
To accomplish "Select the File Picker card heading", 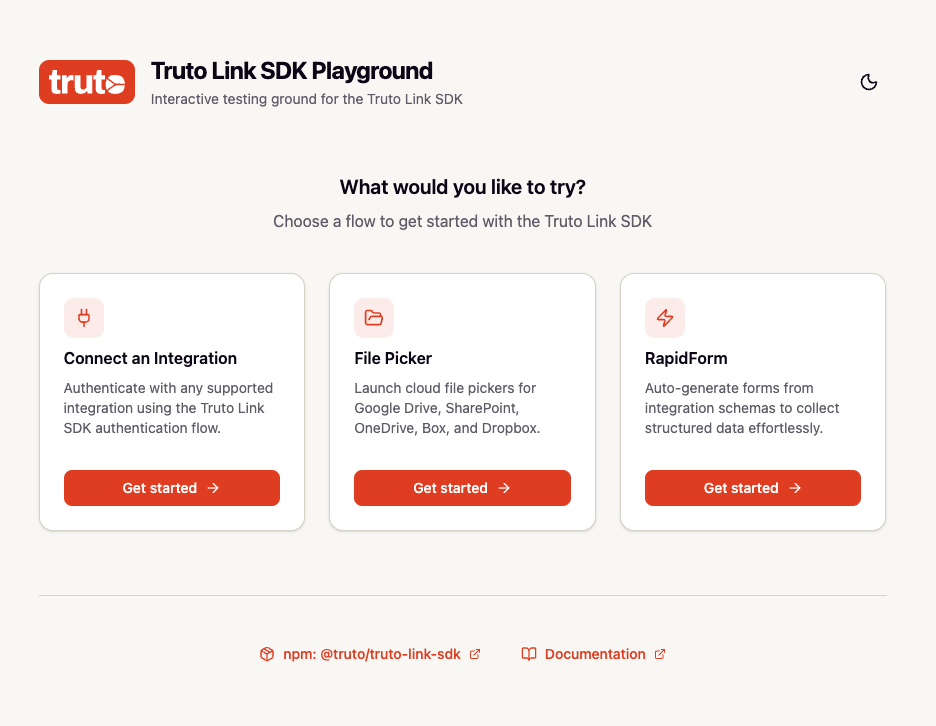I will point(393,358).
